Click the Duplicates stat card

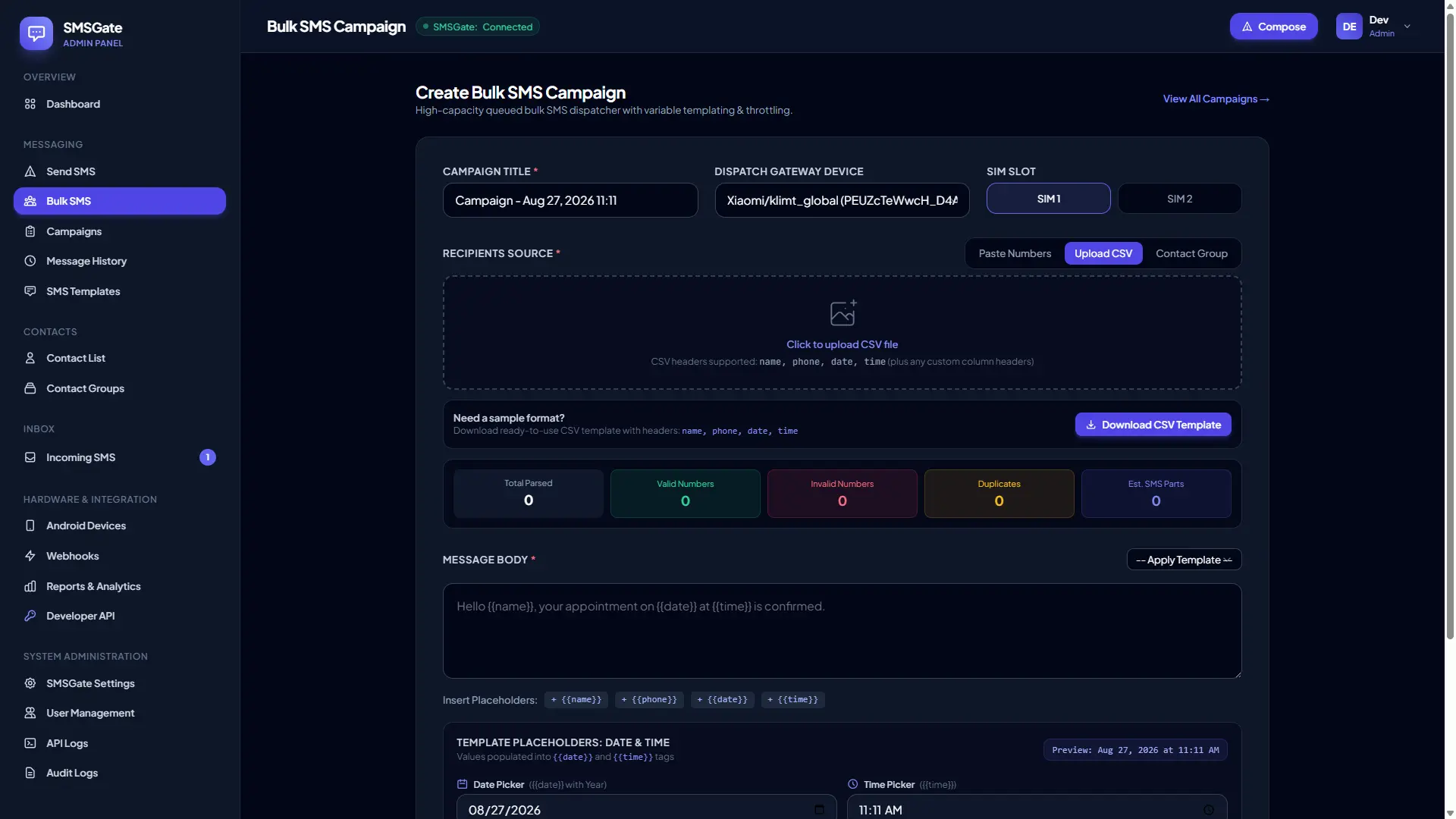point(999,494)
